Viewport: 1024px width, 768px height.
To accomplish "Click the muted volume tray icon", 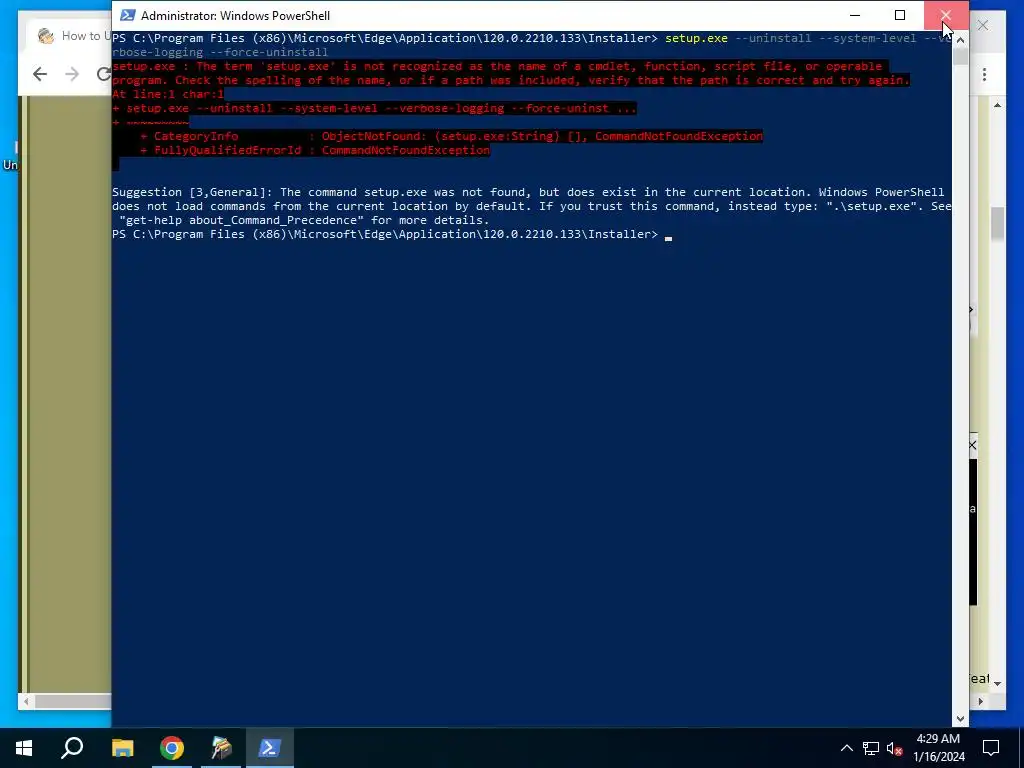I will (894, 748).
